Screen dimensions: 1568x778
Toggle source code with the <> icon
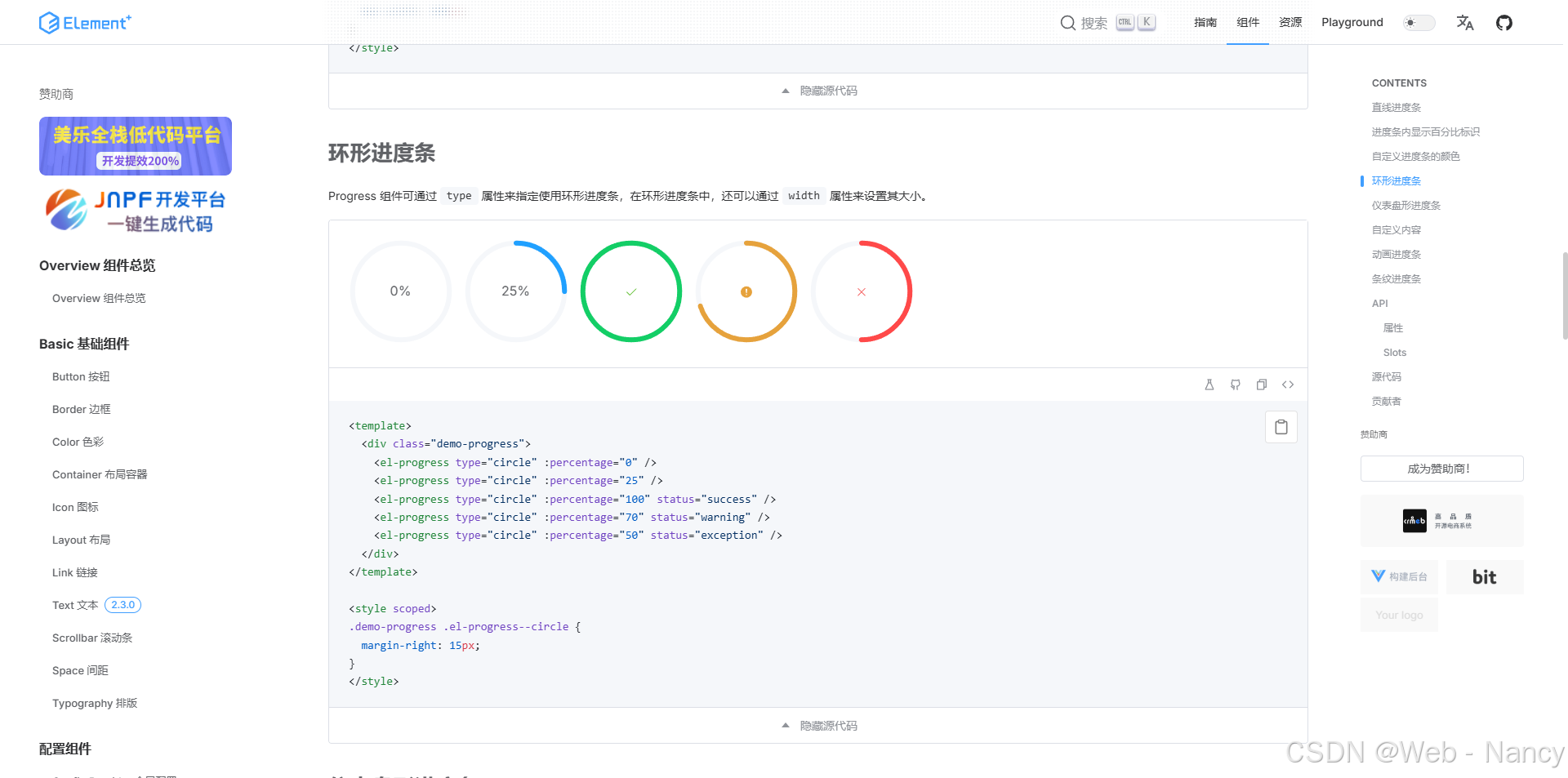coord(1288,385)
